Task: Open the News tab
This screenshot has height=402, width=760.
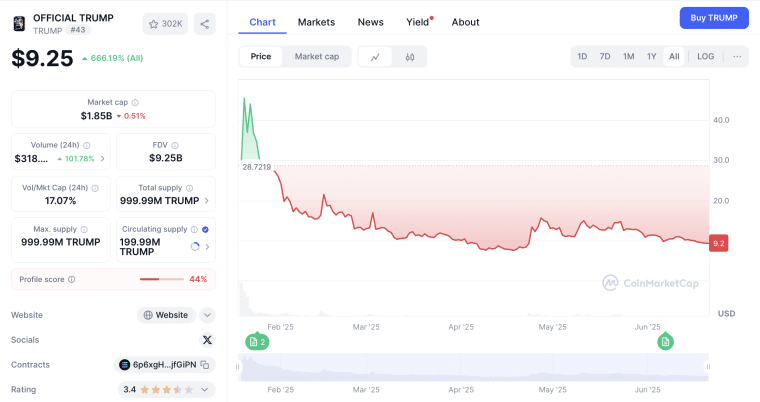Action: tap(370, 22)
